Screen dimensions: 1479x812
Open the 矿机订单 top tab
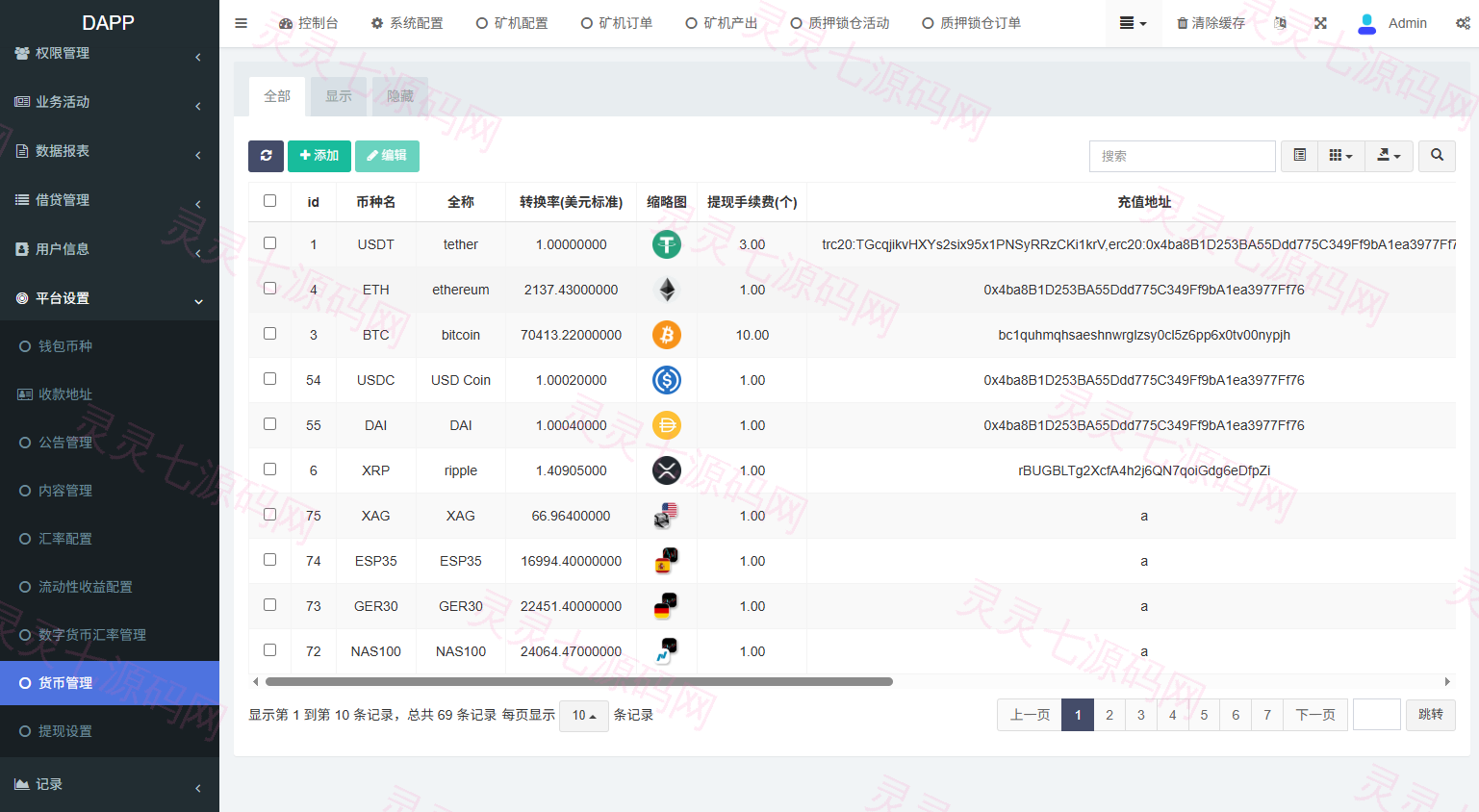pos(617,23)
